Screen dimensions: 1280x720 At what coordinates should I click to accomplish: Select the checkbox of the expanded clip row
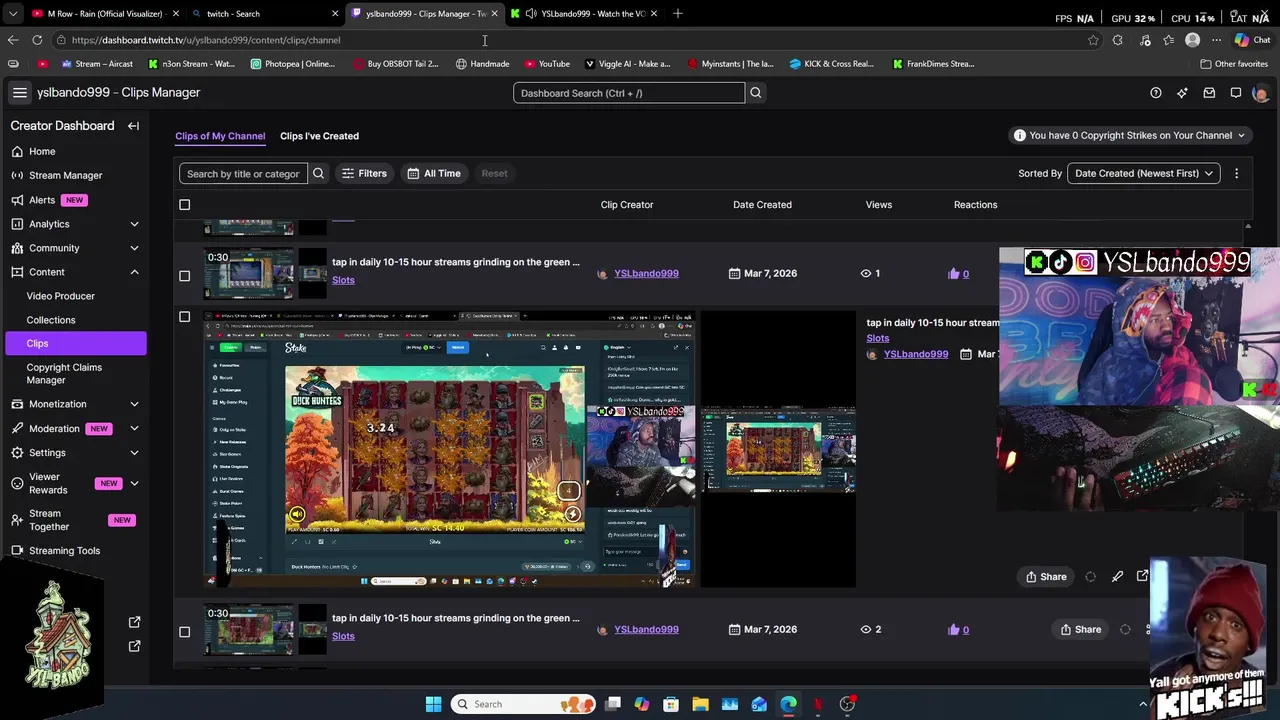[x=184, y=317]
